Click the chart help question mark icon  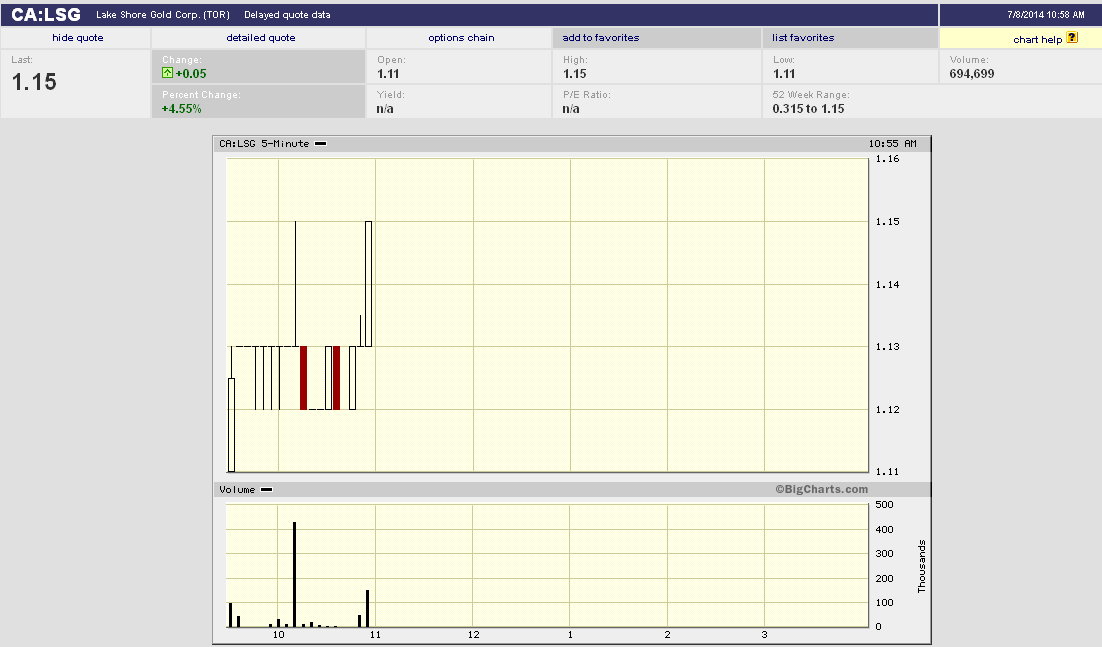point(1072,37)
